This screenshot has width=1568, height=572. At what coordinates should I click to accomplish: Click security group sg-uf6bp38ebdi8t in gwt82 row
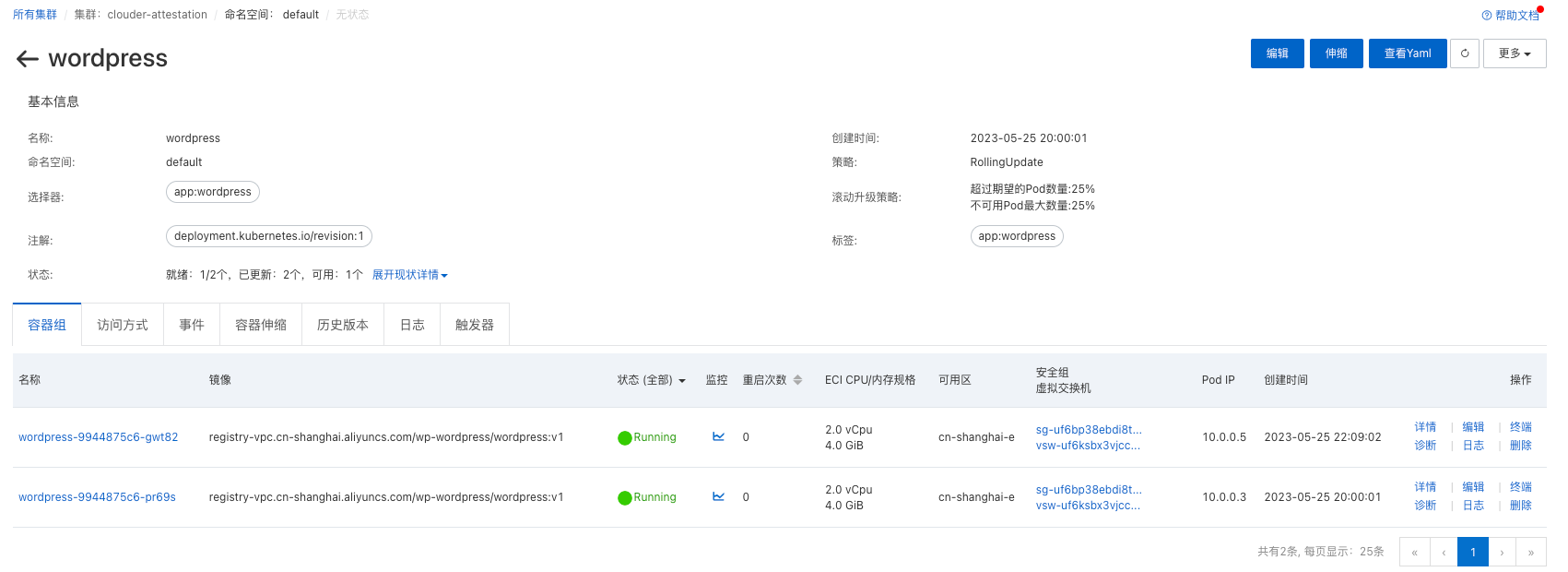click(1089, 430)
